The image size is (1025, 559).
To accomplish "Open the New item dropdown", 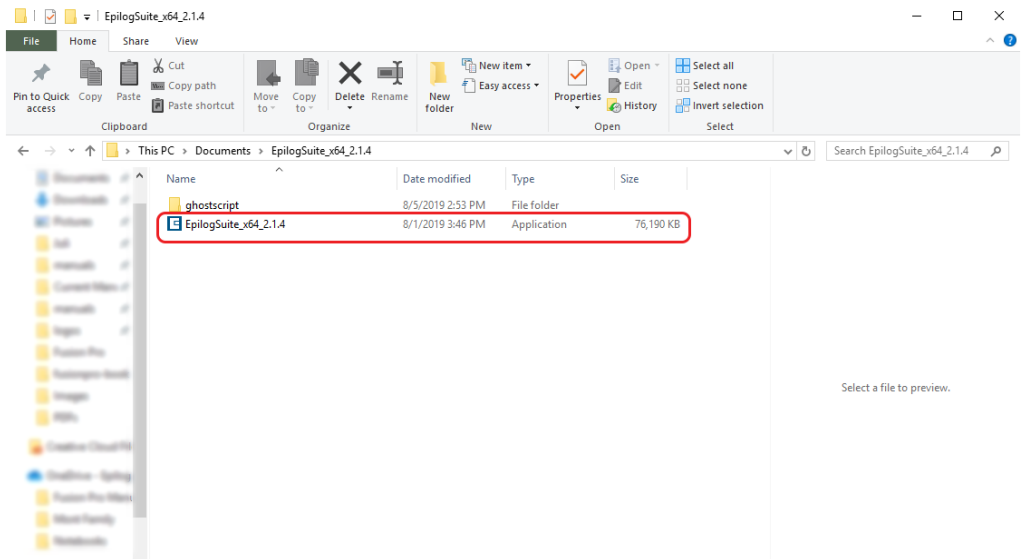I will point(497,65).
